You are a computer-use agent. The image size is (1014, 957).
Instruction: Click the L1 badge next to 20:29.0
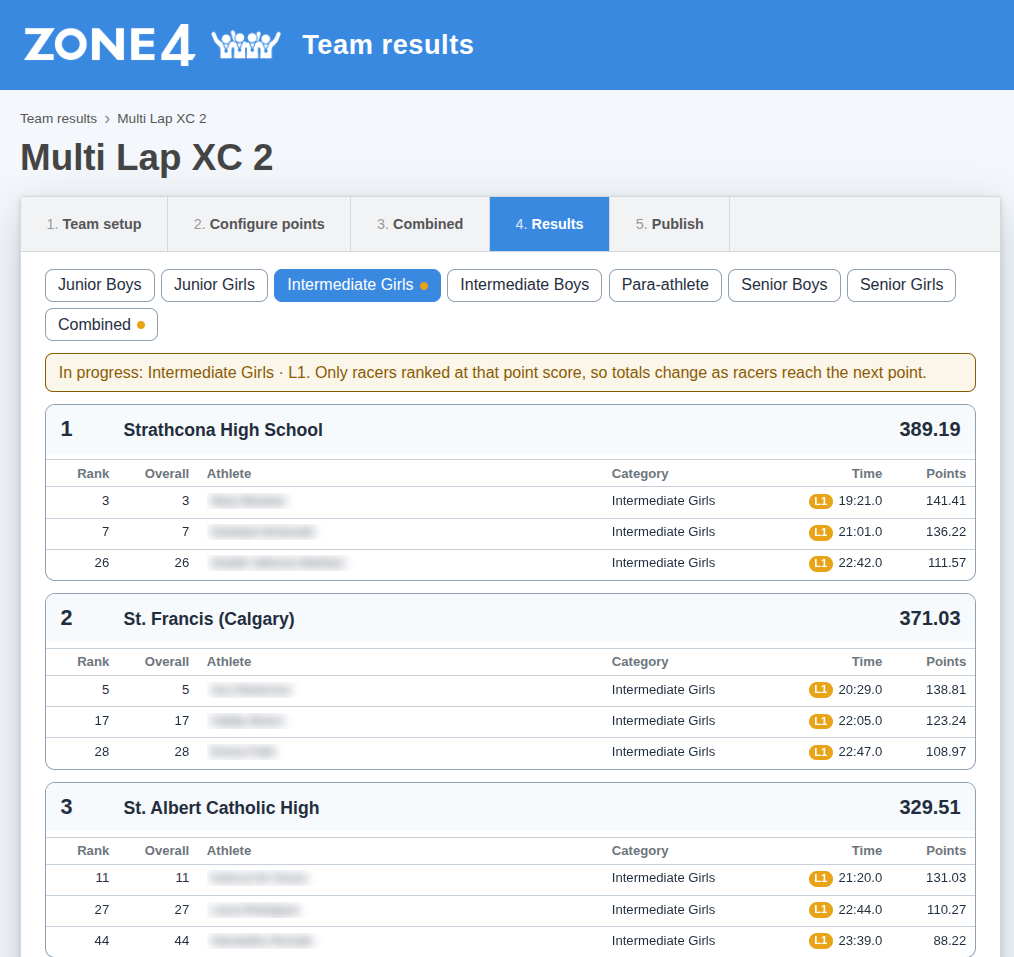coord(821,690)
